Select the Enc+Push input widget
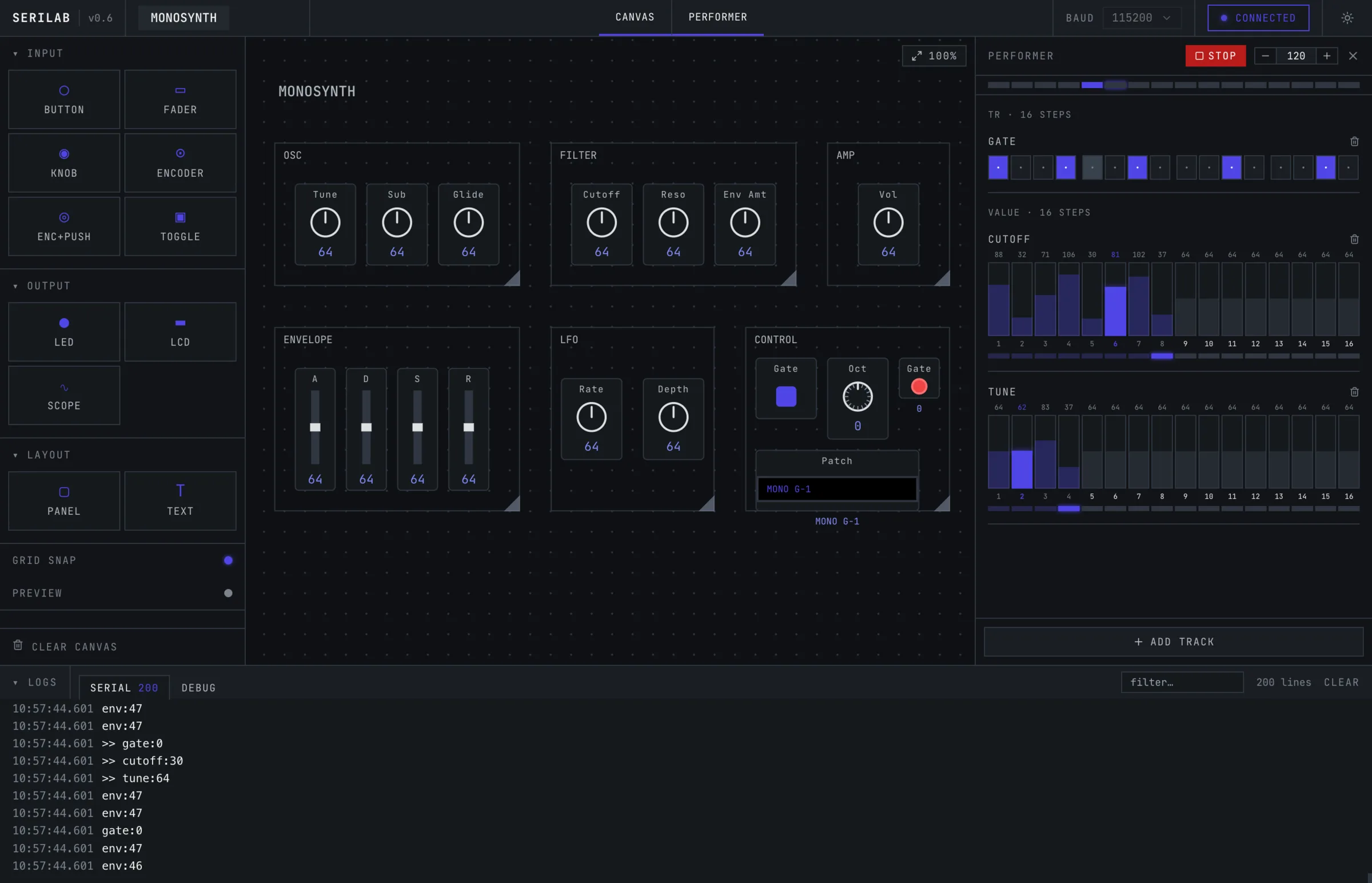Image resolution: width=1372 pixels, height=883 pixels. tap(64, 226)
